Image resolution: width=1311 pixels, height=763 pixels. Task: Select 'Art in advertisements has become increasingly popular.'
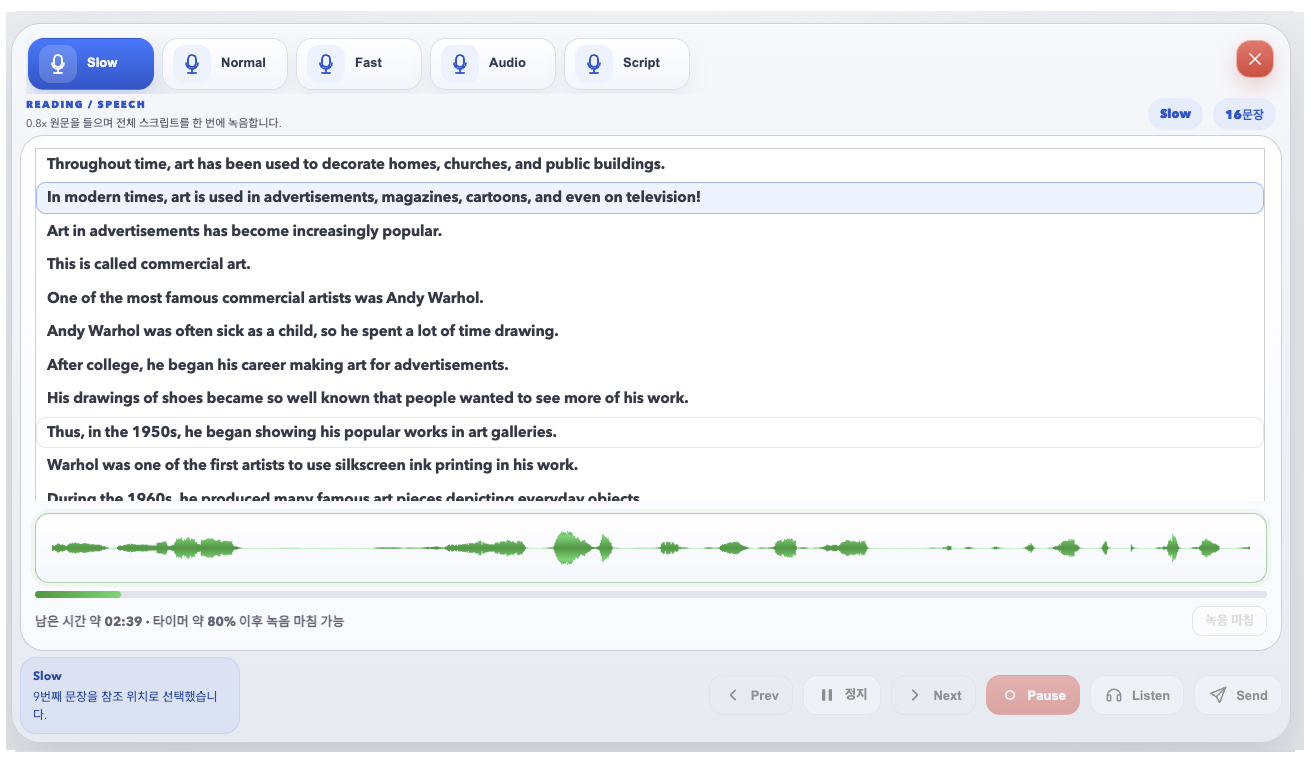[650, 231]
